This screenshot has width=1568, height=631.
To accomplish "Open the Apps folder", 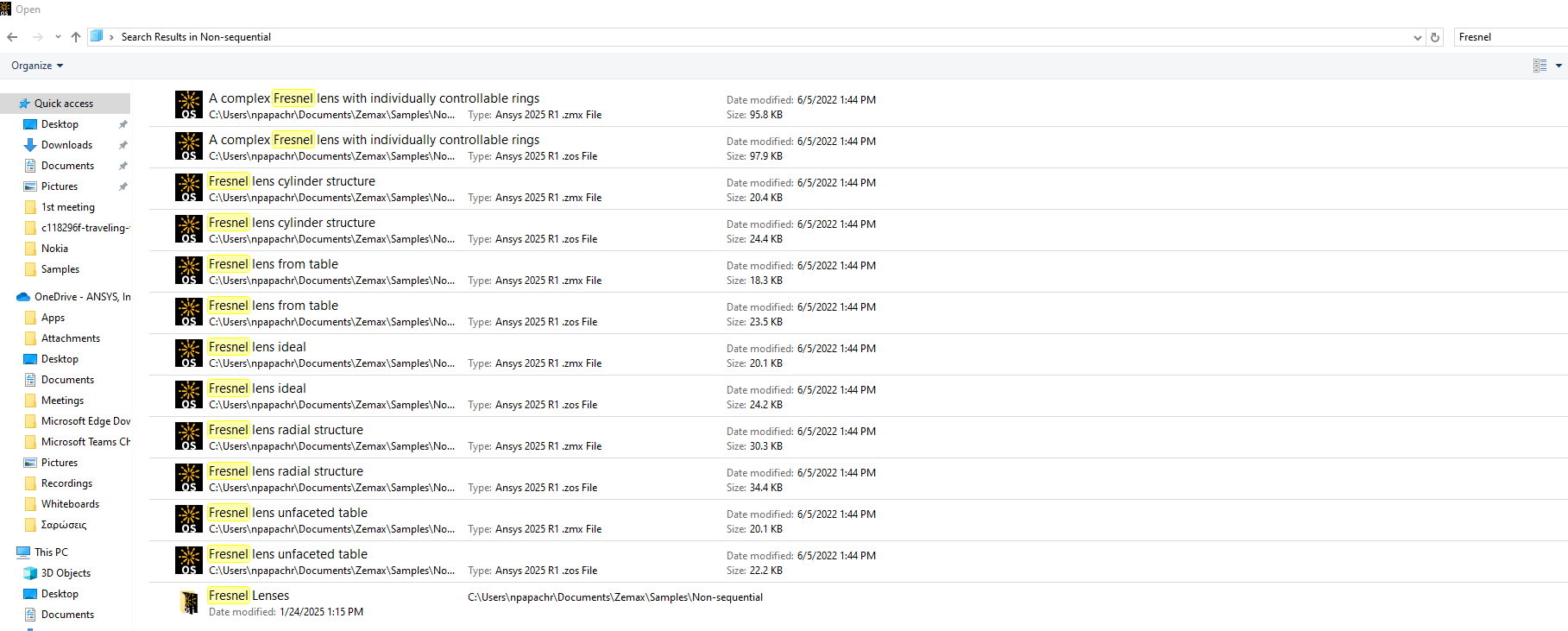I will click(x=53, y=318).
